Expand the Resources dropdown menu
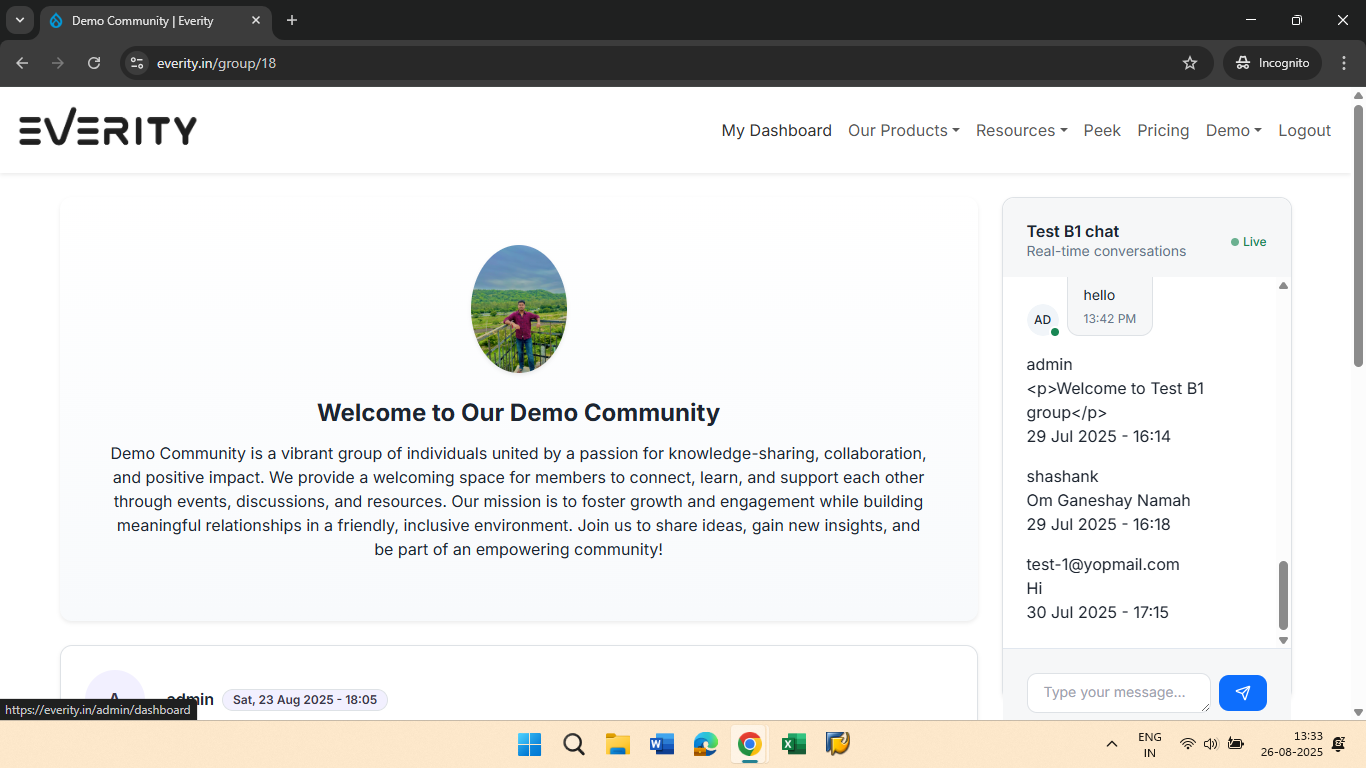The width and height of the screenshot is (1366, 768). (1022, 130)
